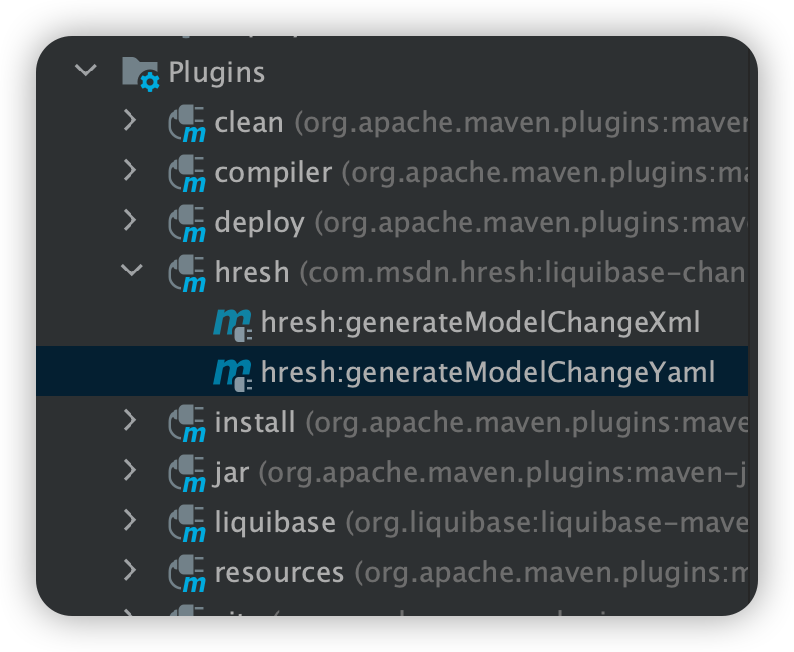Click clean's org.apache.maven.plugins coordinates text
The height and width of the screenshot is (652, 794).
tap(521, 123)
